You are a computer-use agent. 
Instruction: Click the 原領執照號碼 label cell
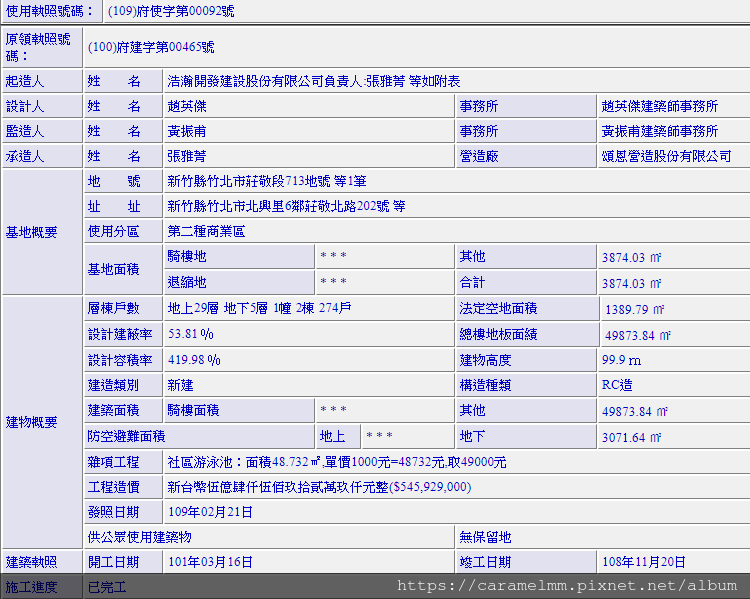(42, 47)
